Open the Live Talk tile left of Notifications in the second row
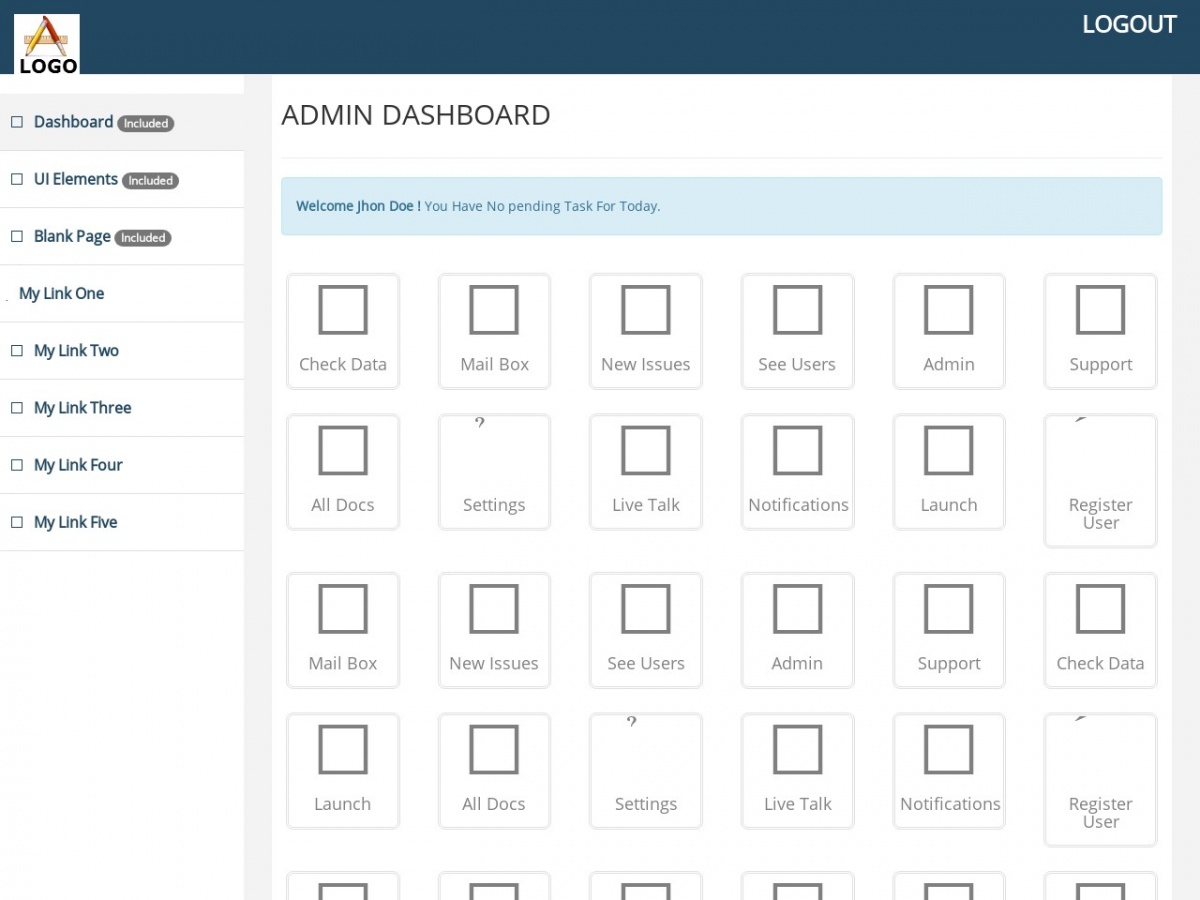The width and height of the screenshot is (1200, 900). (645, 472)
